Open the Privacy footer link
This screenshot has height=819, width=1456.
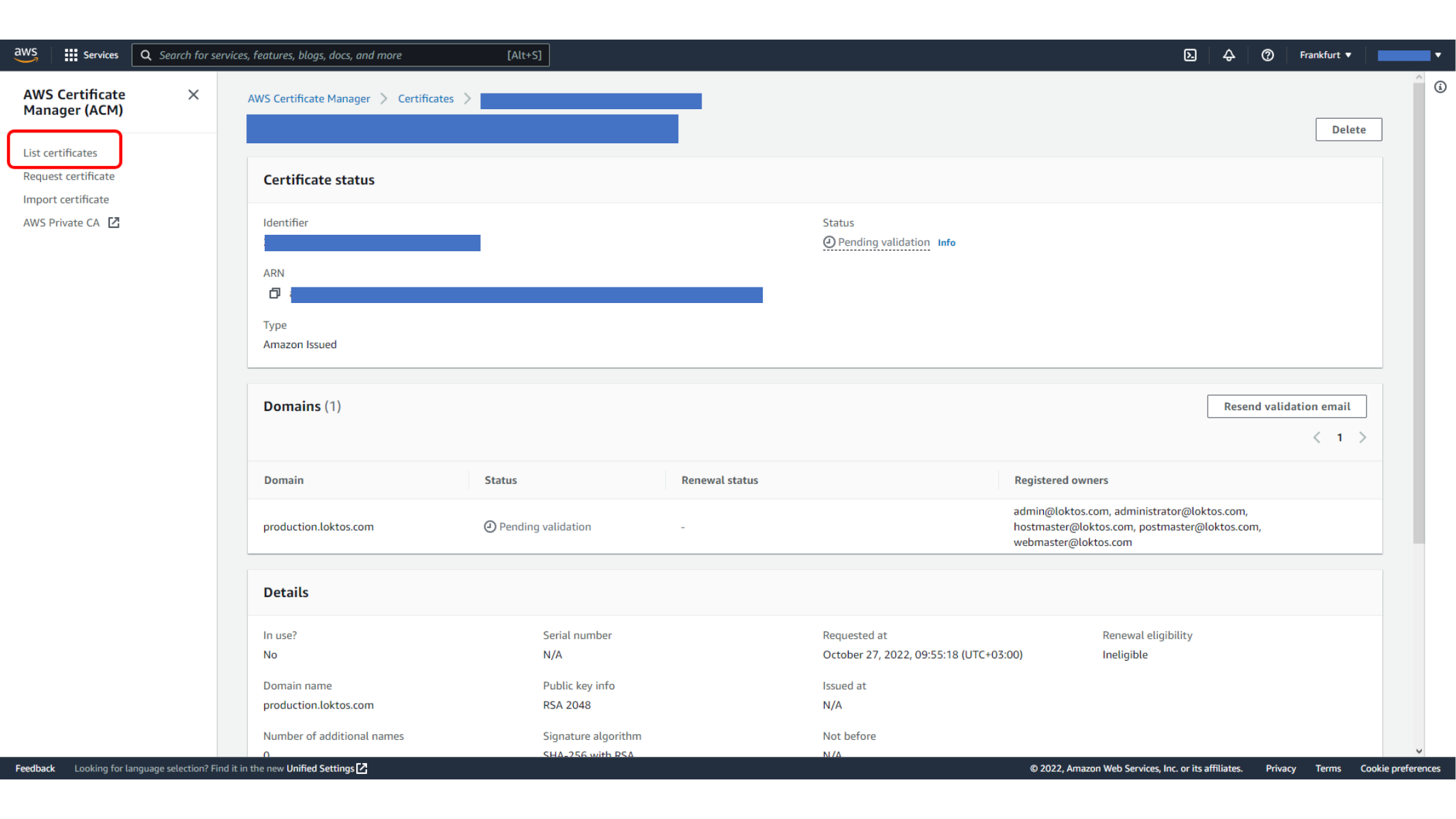click(1281, 768)
